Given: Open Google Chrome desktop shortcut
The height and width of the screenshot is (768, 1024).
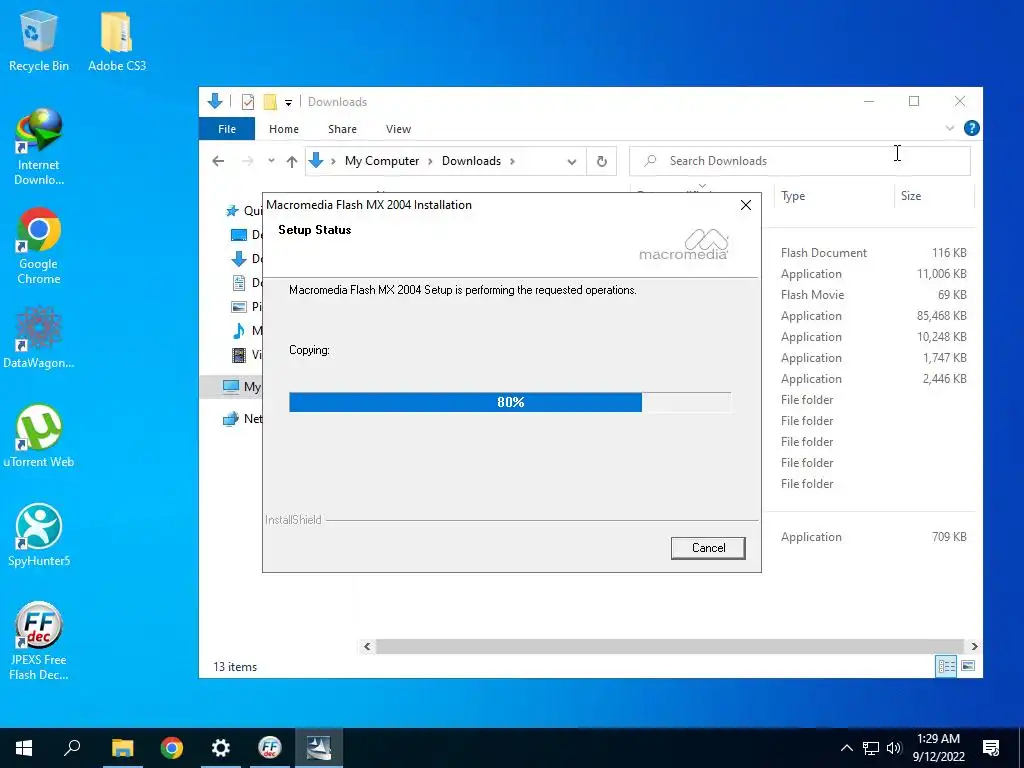Looking at the screenshot, I should 39,246.
